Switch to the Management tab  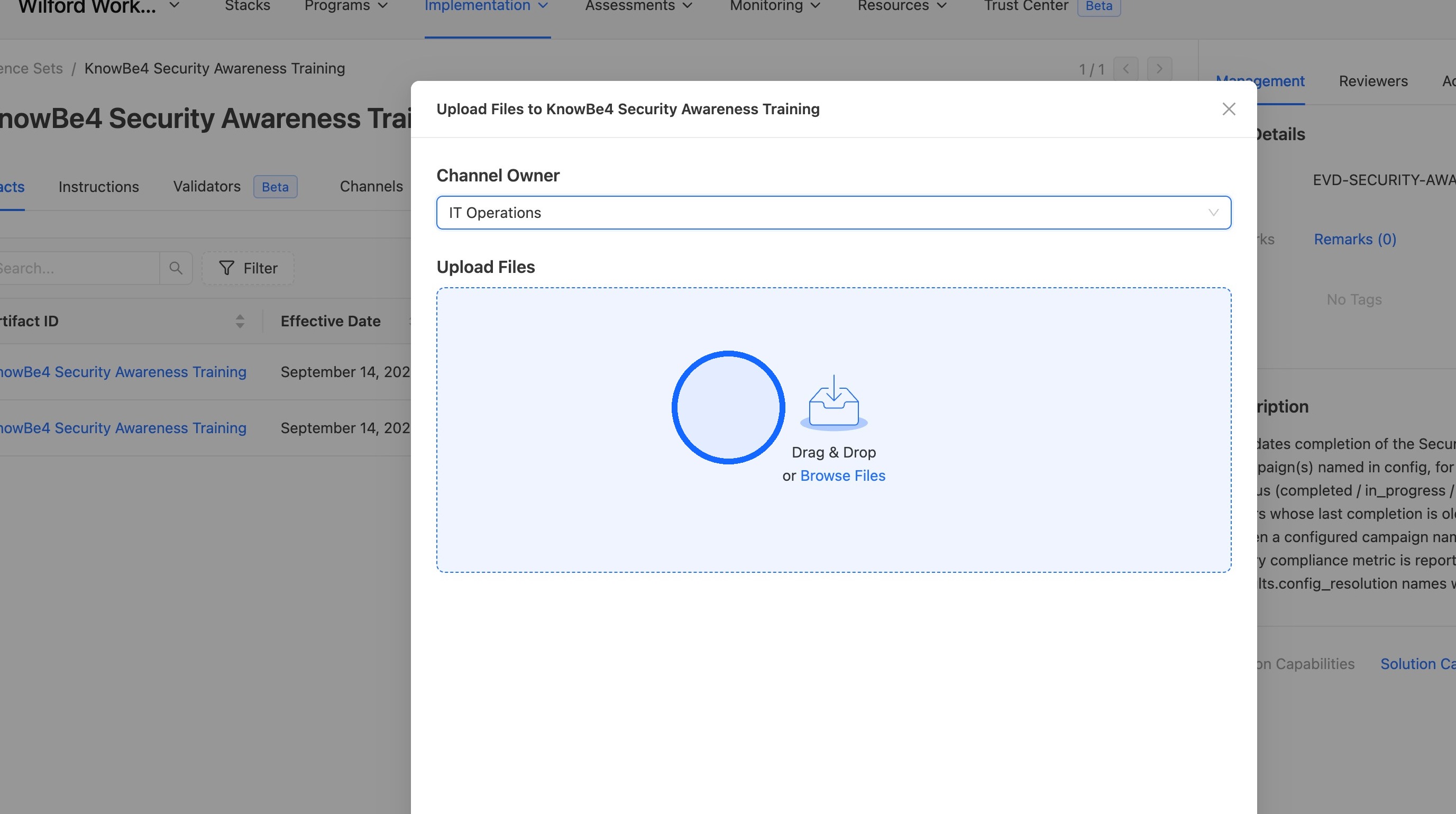click(1260, 81)
